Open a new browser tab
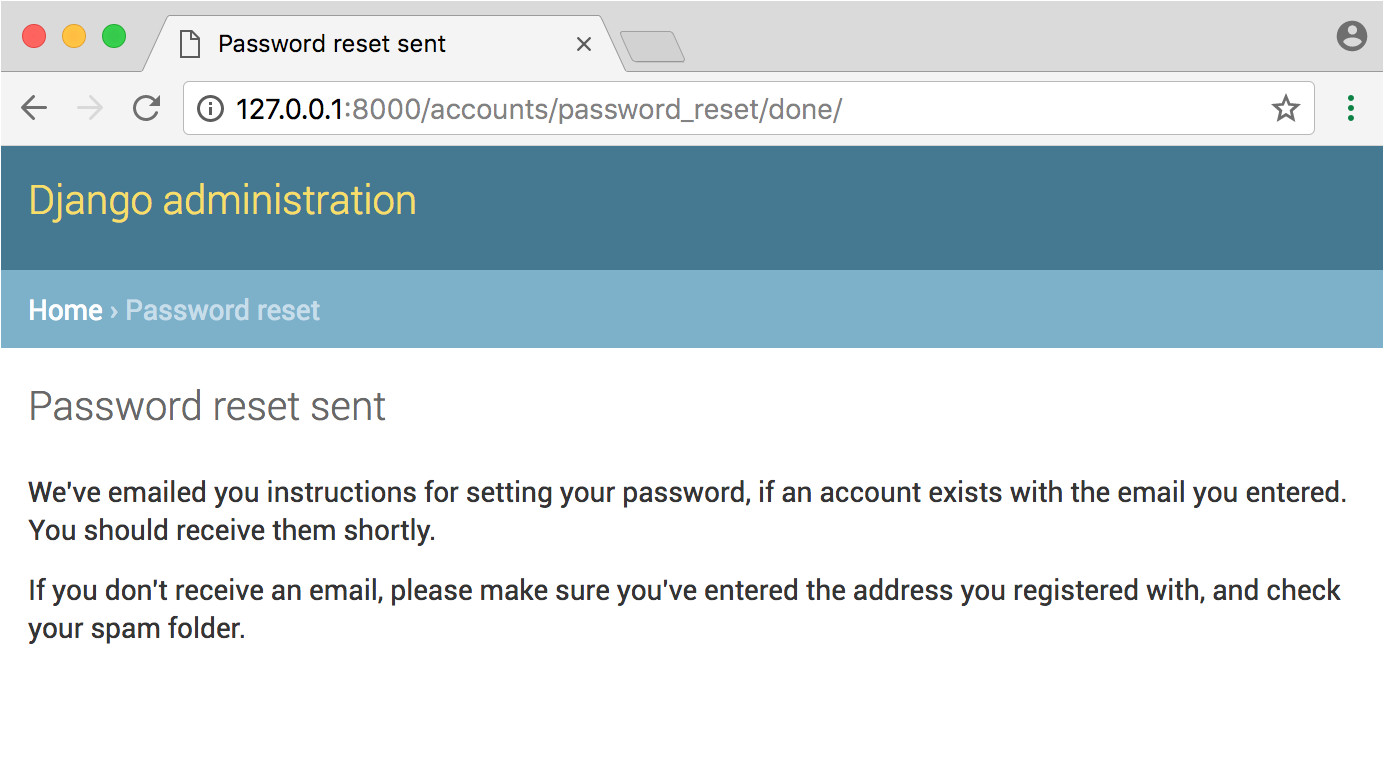Image resolution: width=1384 pixels, height=766 pixels. pyautogui.click(x=652, y=46)
